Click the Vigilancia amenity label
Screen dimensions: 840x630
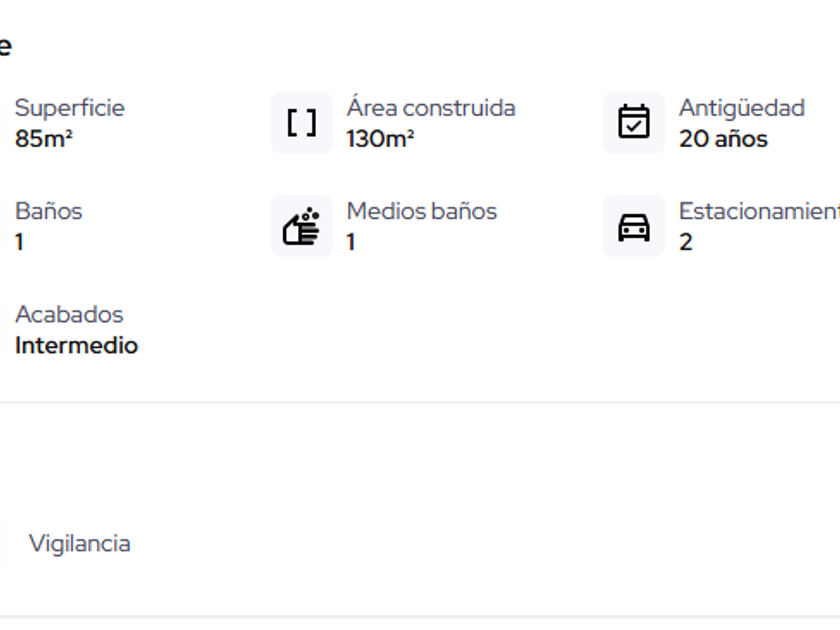click(x=79, y=544)
